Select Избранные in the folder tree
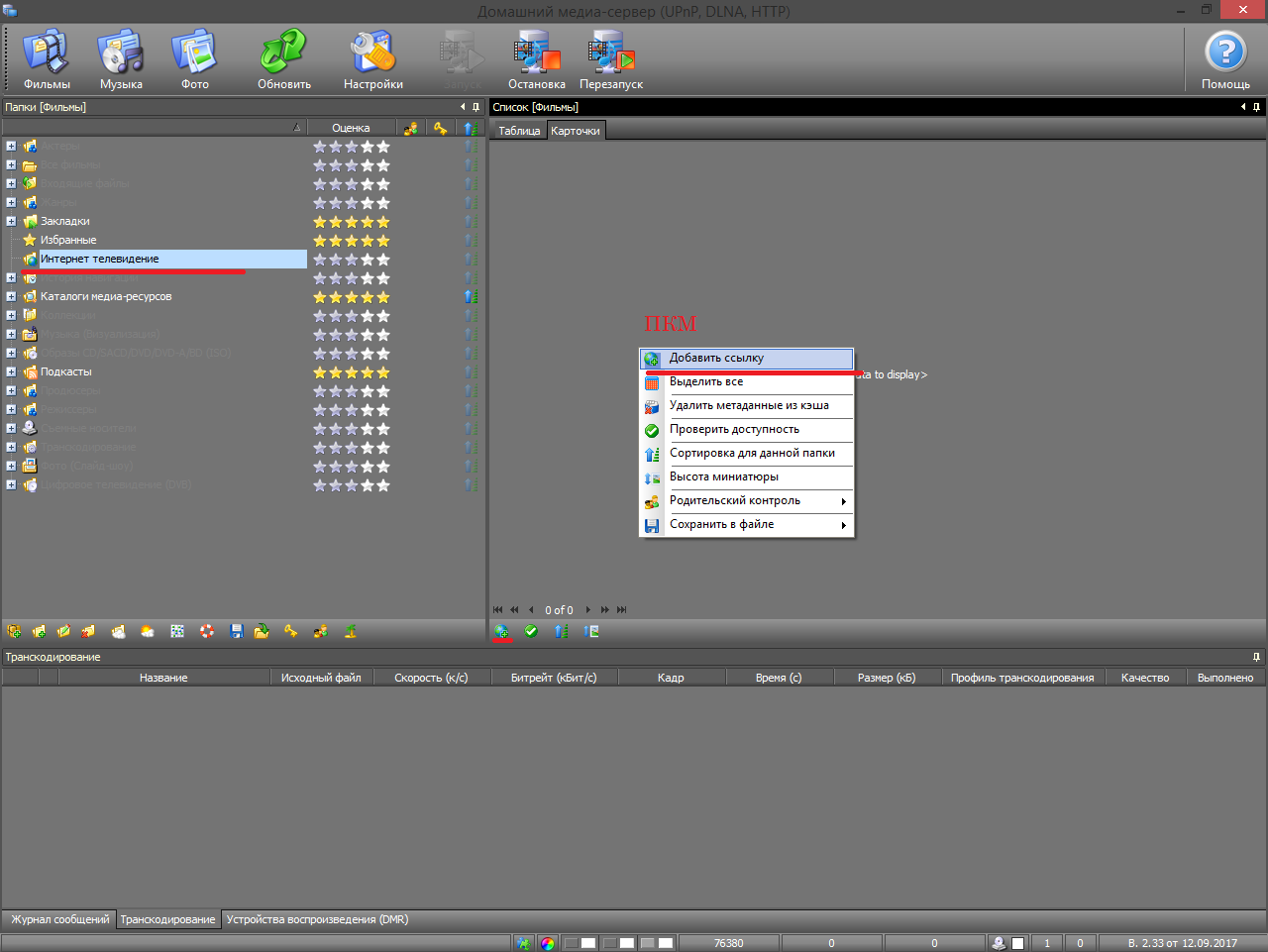 click(68, 240)
